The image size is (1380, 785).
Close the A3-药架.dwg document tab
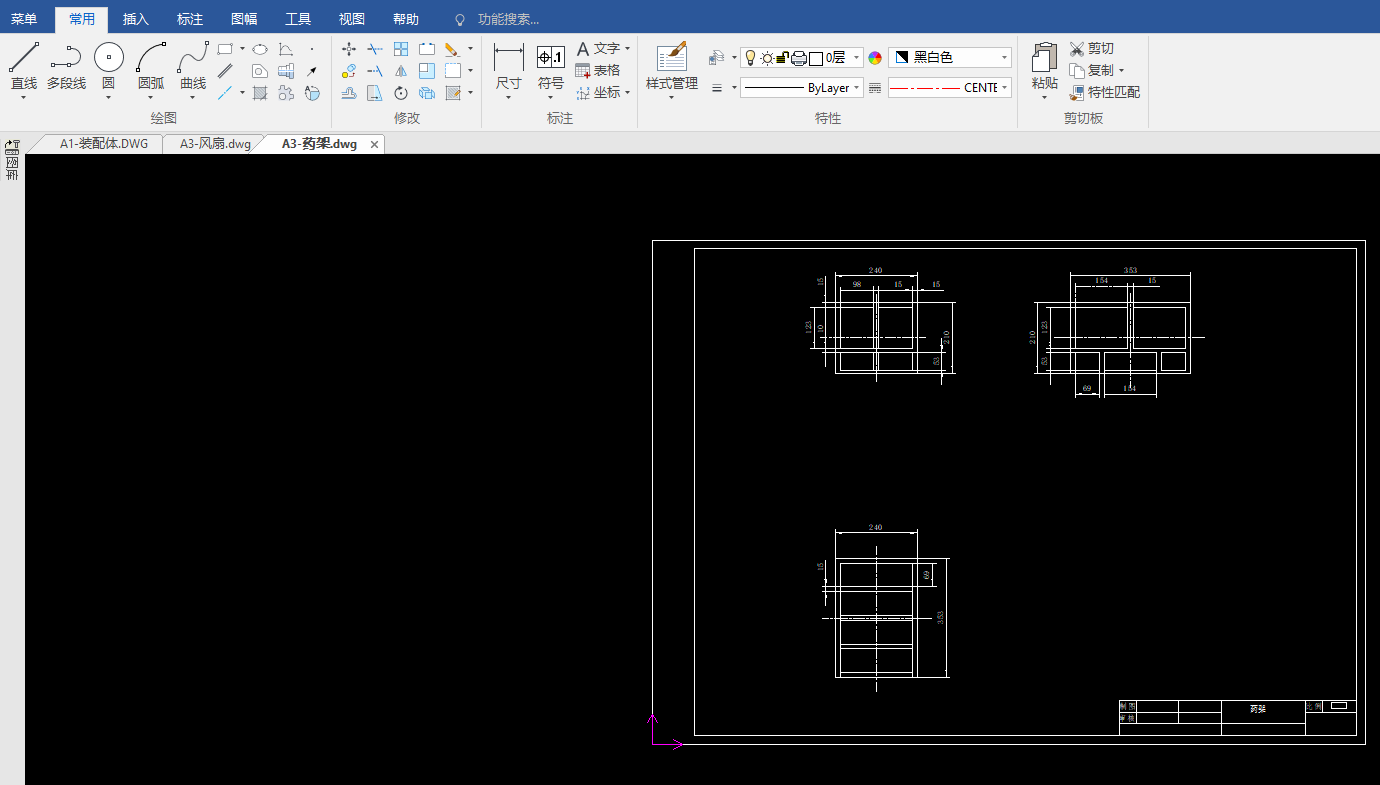tap(375, 145)
